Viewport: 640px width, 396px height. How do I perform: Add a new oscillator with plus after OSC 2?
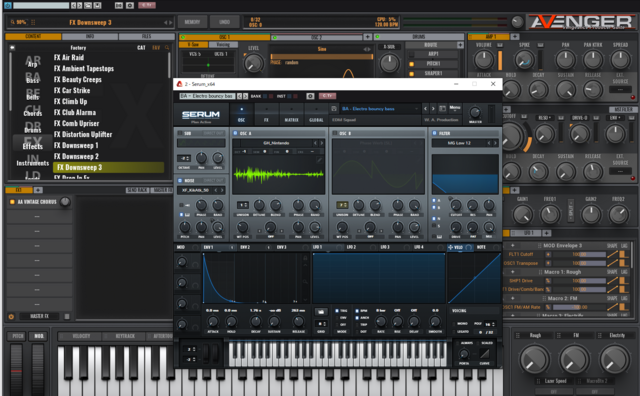coord(367,37)
